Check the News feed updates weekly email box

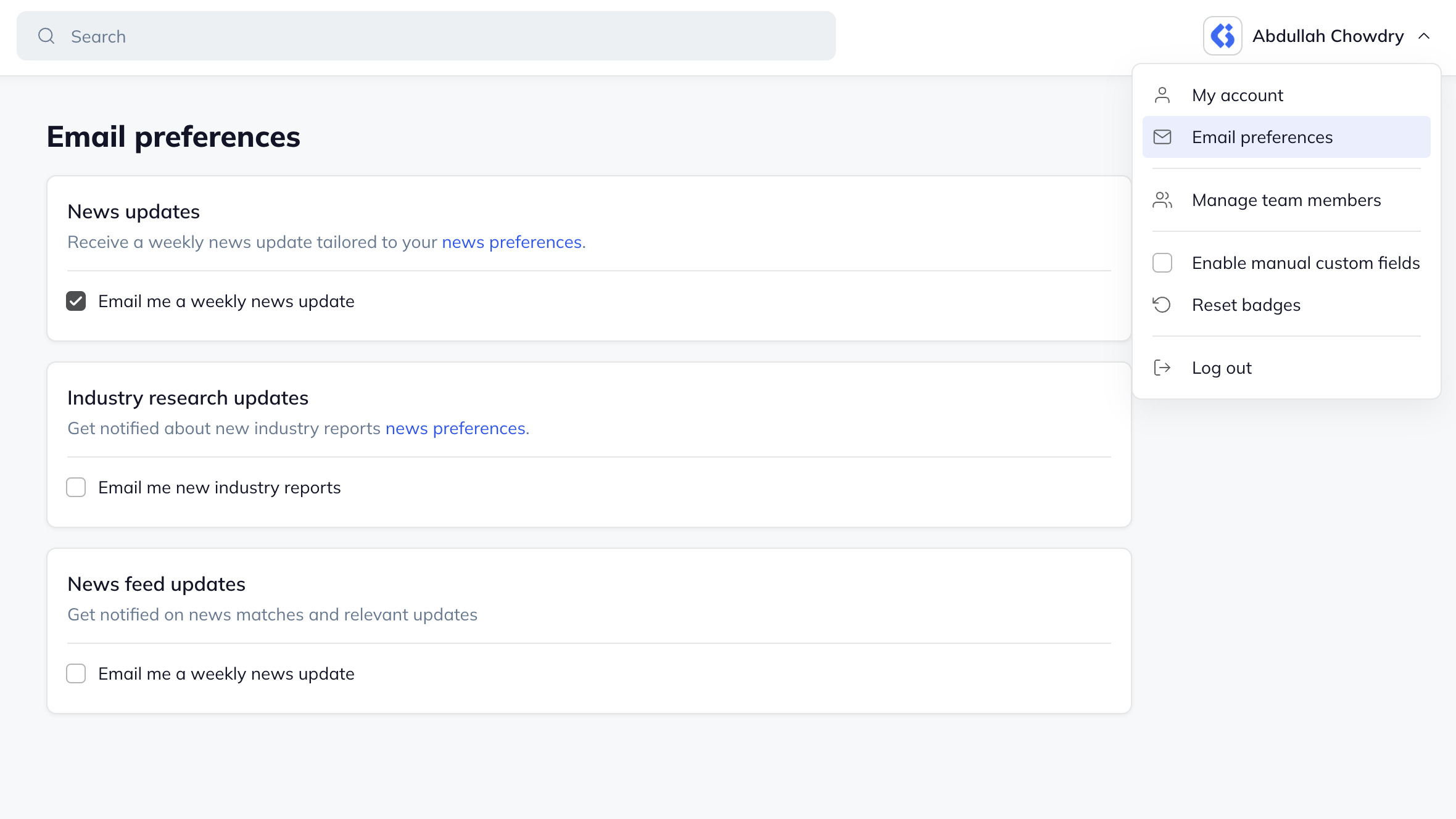76,673
